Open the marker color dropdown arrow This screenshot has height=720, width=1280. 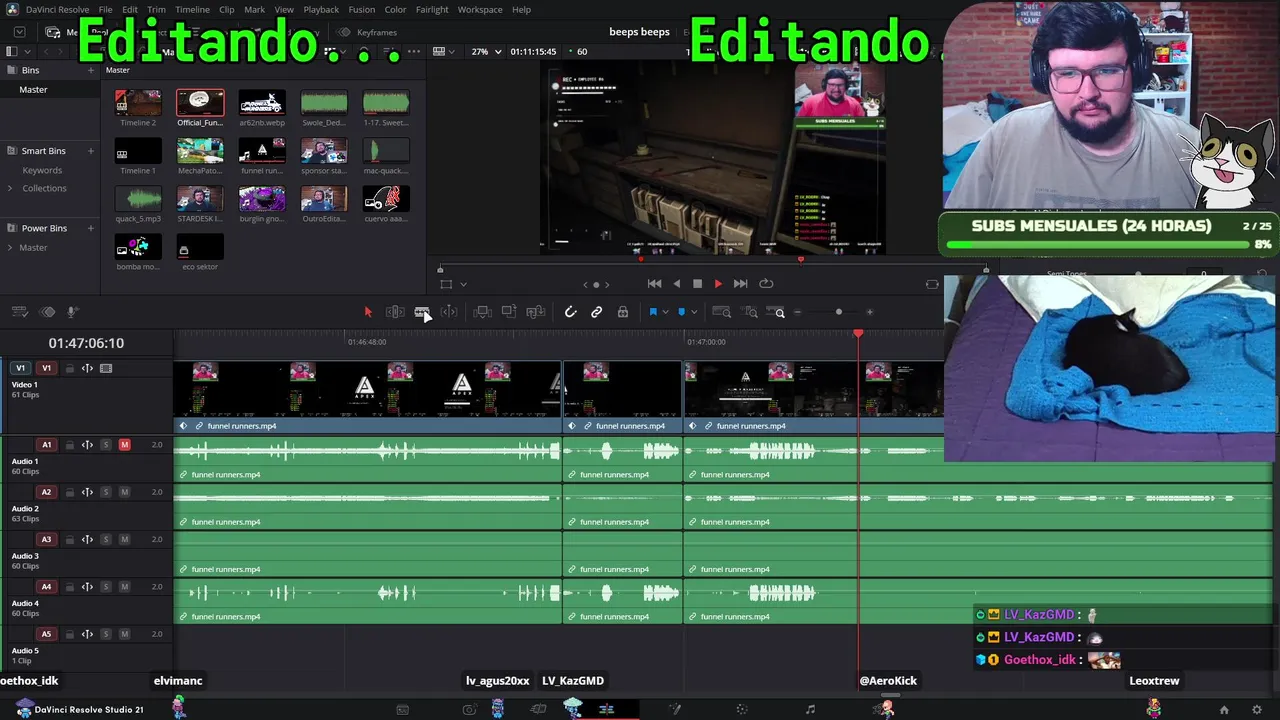tap(694, 312)
